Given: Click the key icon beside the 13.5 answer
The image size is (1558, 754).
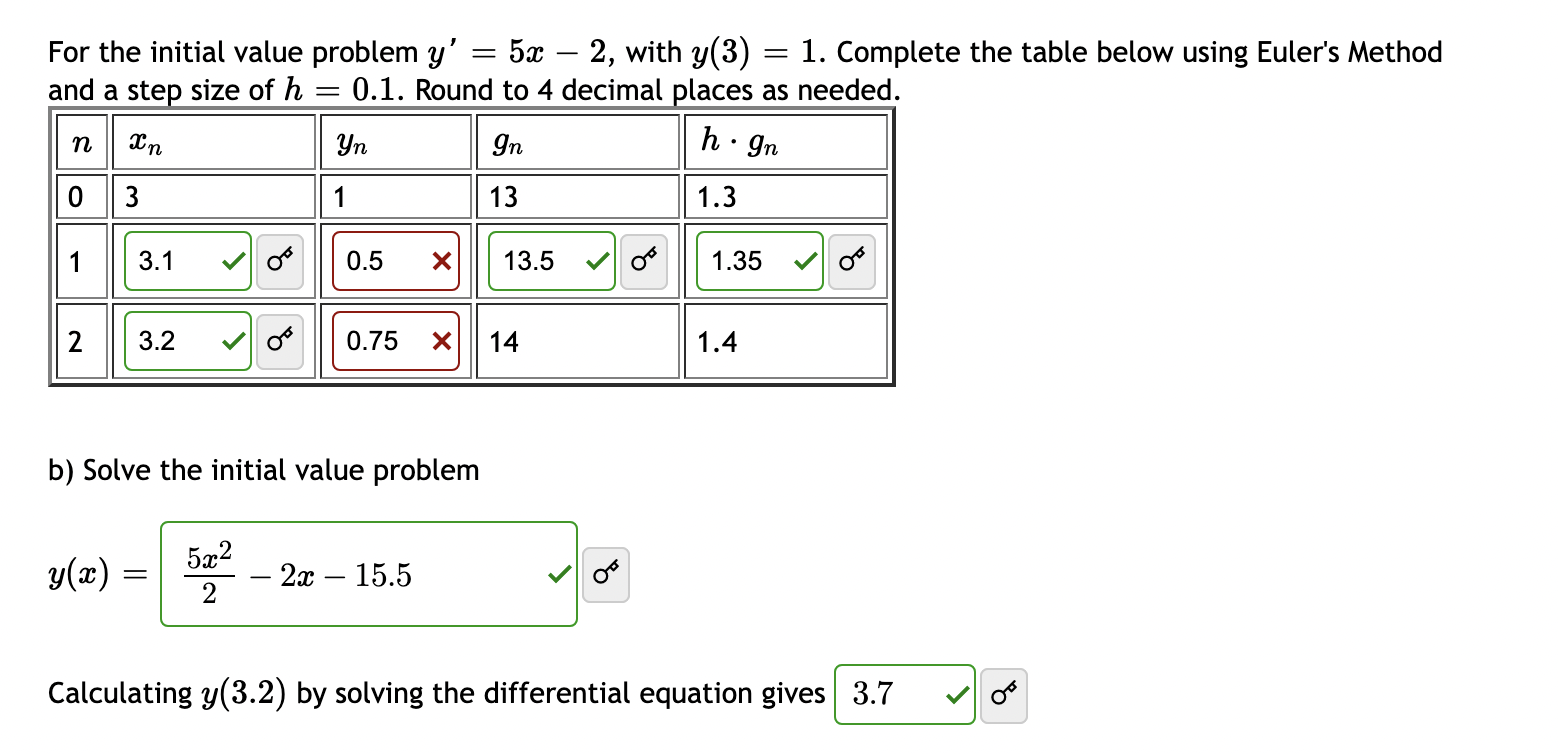Looking at the screenshot, I should pyautogui.click(x=643, y=260).
